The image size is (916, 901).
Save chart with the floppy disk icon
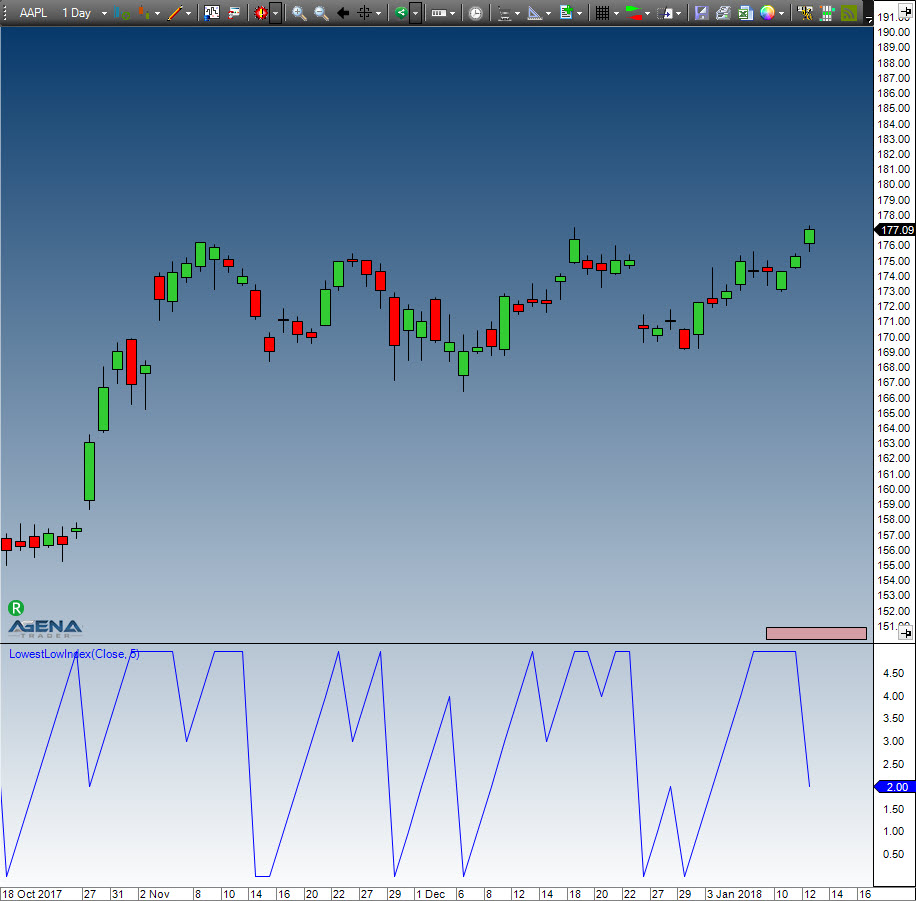click(x=701, y=13)
